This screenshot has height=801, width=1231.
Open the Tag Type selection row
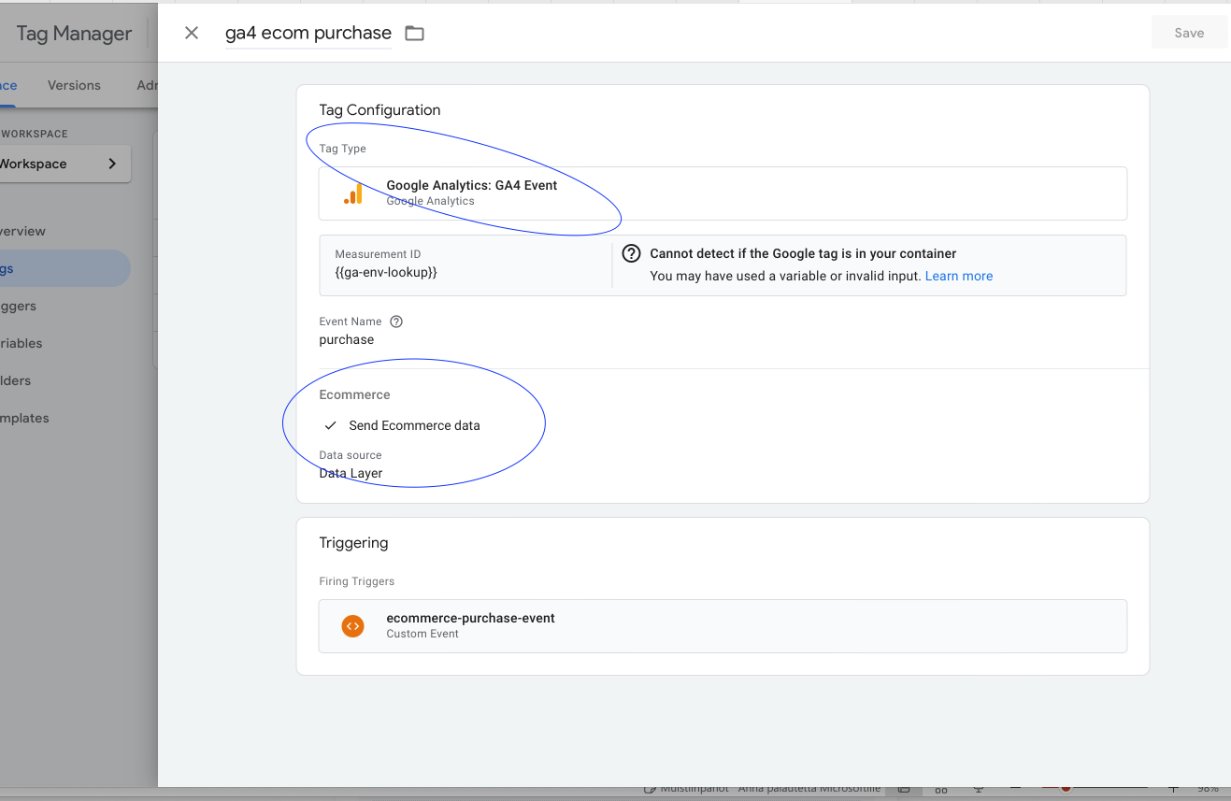point(722,193)
